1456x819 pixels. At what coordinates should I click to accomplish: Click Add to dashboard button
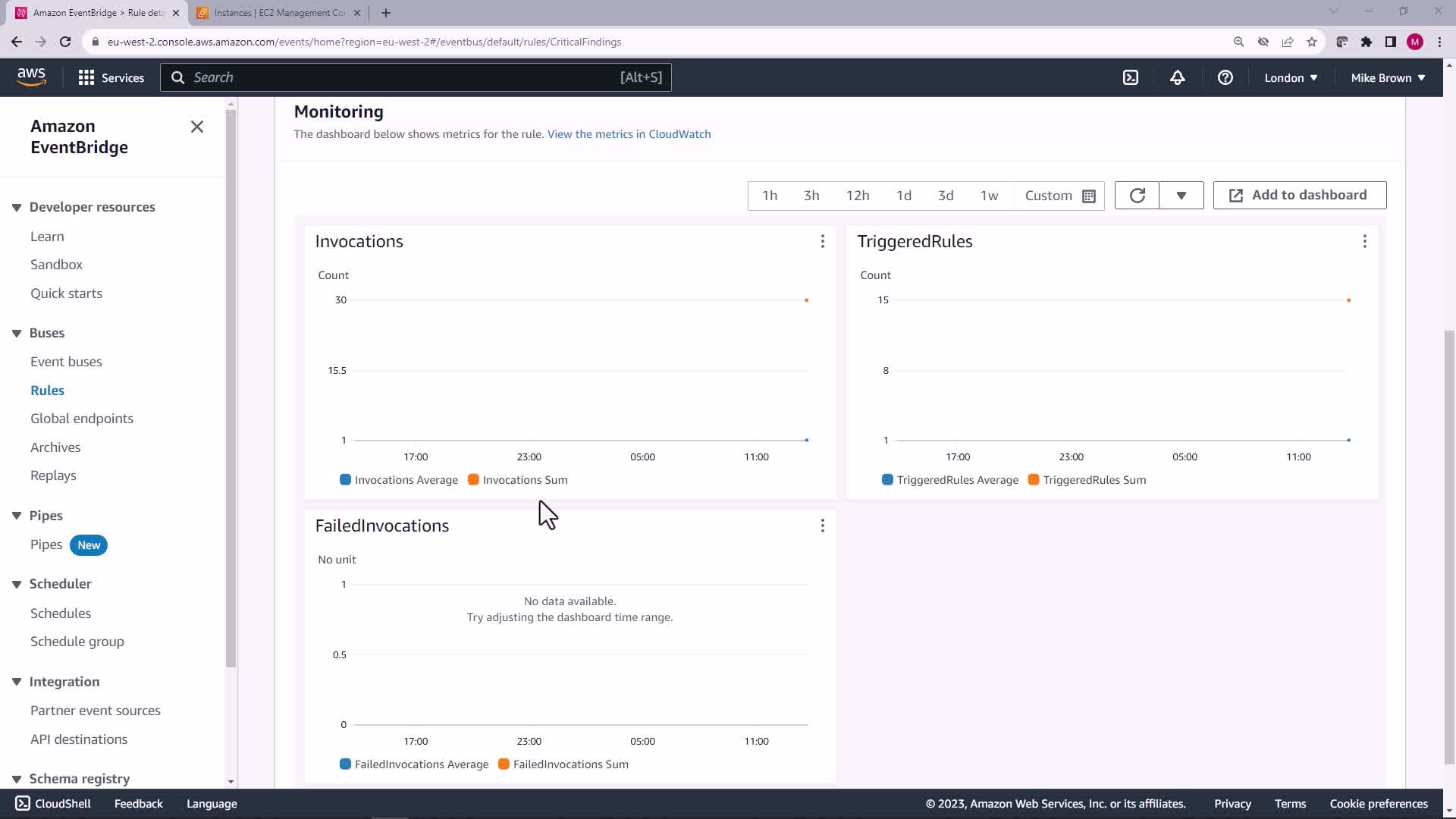click(1299, 195)
